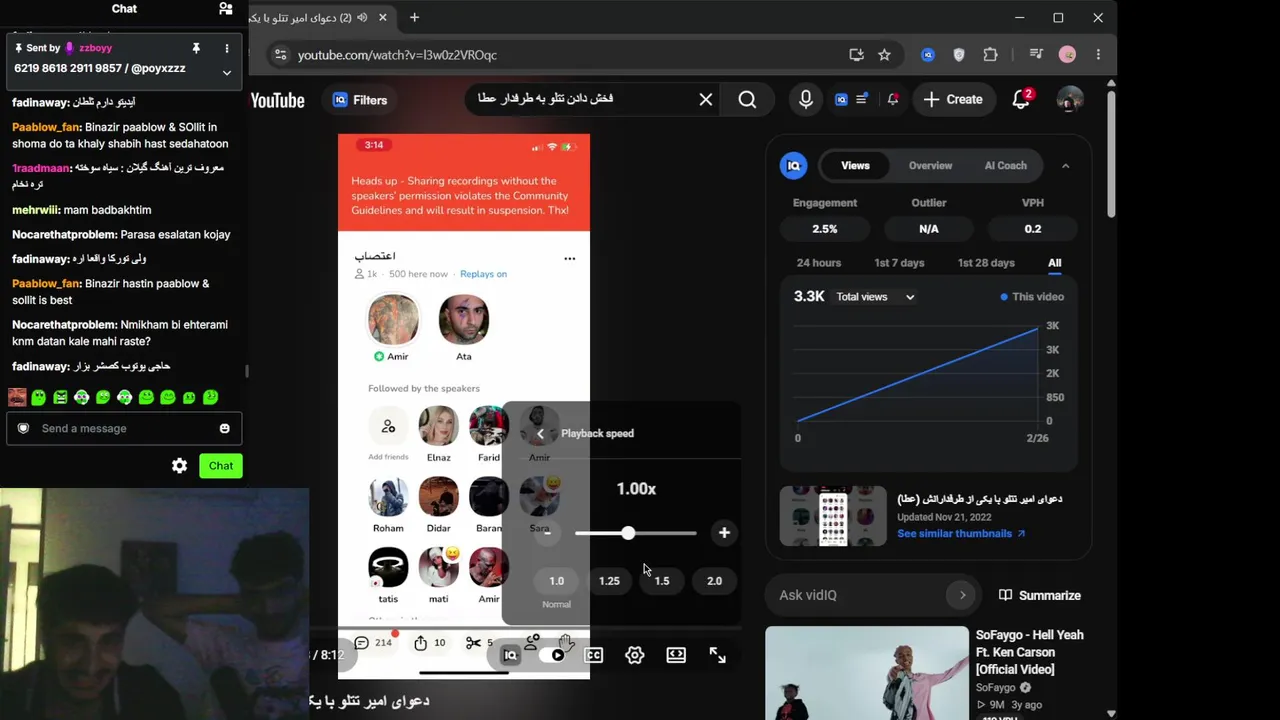Open the Chrome profile avatar
Image resolution: width=1280 pixels, height=720 pixels.
coord(1067,55)
